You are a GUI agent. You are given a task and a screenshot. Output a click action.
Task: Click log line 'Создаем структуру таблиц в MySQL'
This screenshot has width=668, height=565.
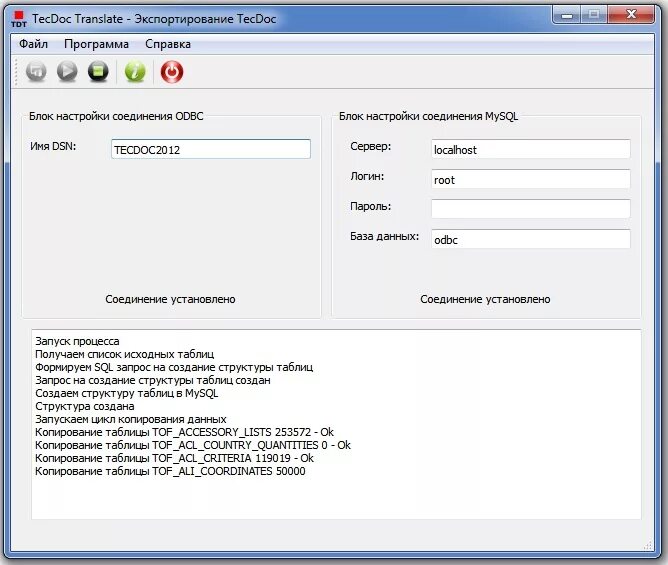(x=127, y=393)
